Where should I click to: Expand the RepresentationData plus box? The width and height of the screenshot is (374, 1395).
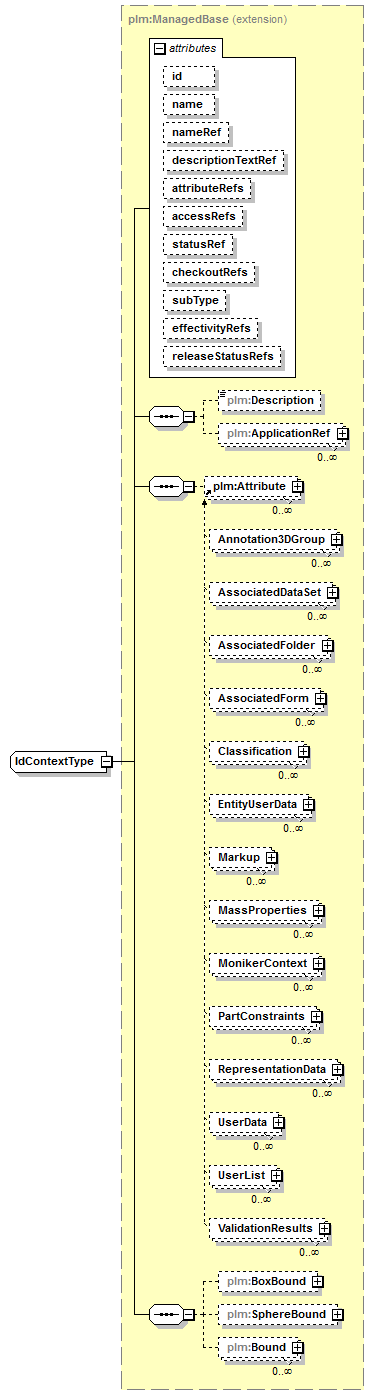(337, 1069)
